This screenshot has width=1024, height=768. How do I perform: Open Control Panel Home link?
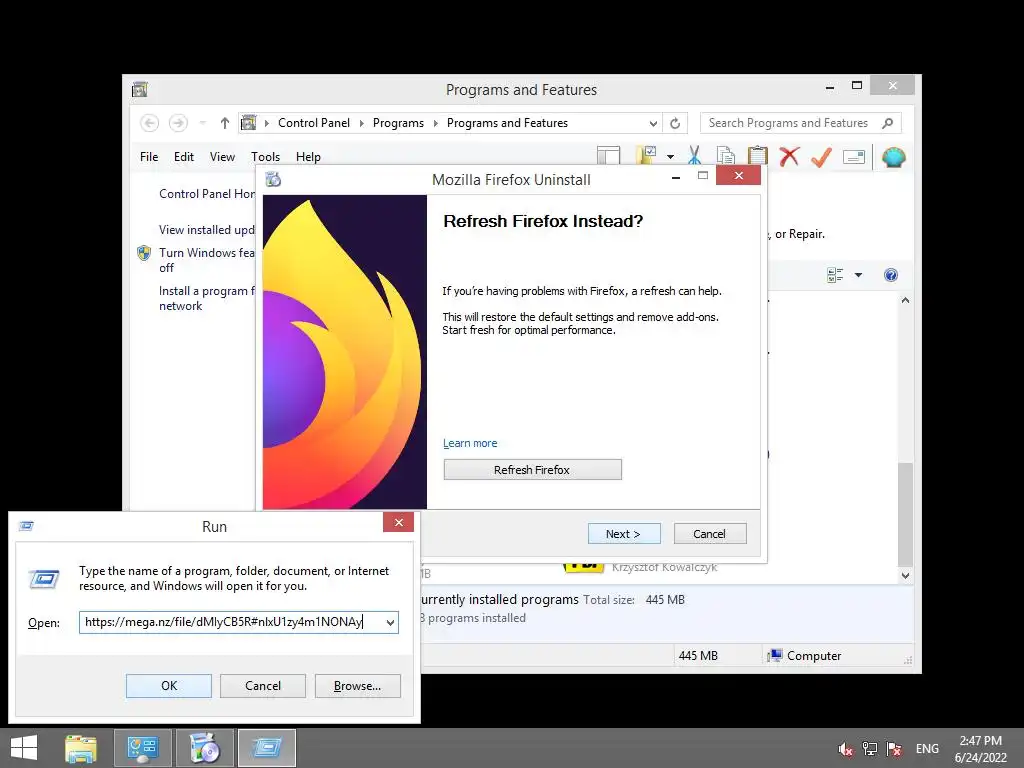pyautogui.click(x=206, y=194)
